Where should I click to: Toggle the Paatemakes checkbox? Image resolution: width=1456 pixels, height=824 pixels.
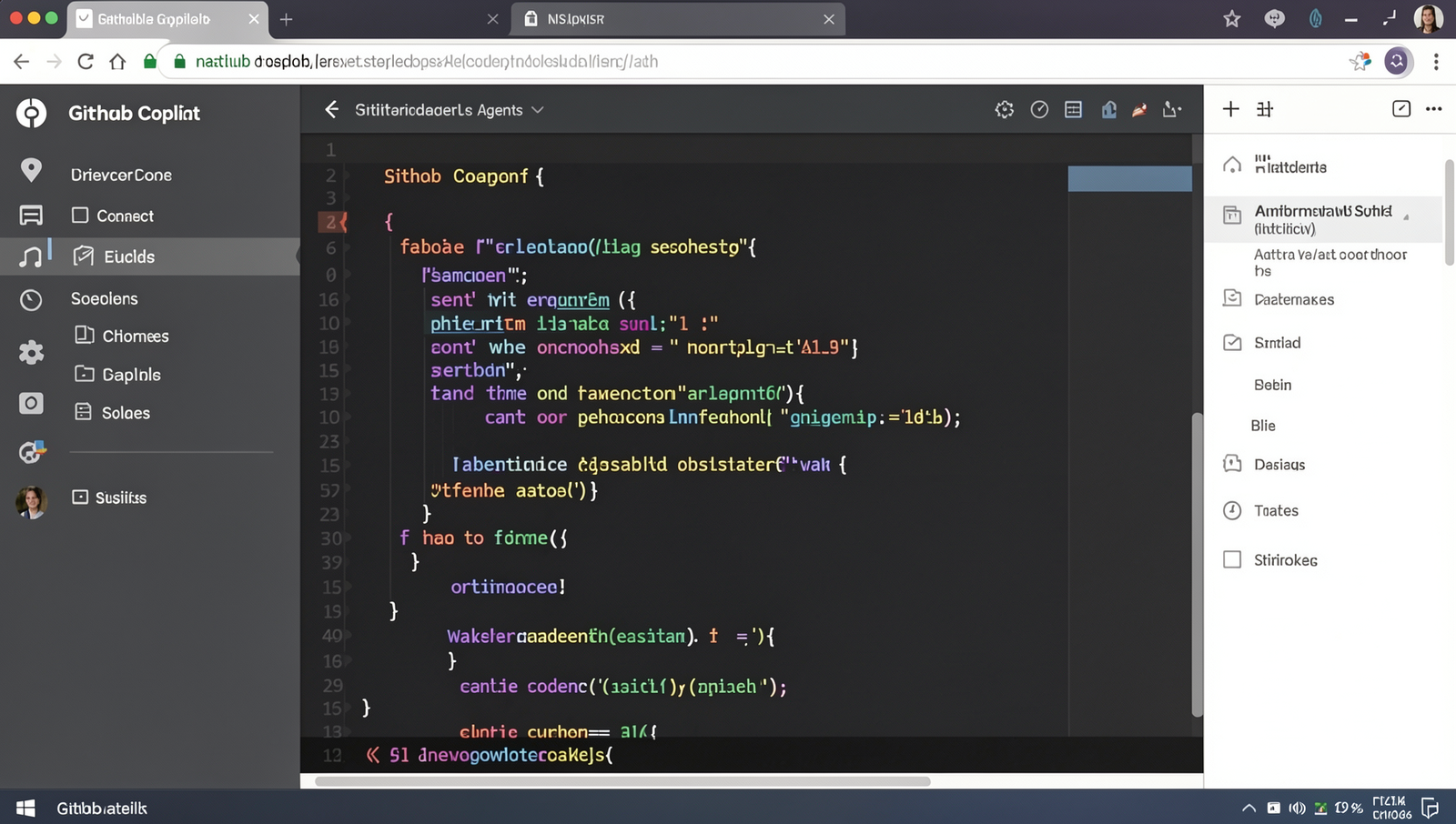[x=1232, y=298]
